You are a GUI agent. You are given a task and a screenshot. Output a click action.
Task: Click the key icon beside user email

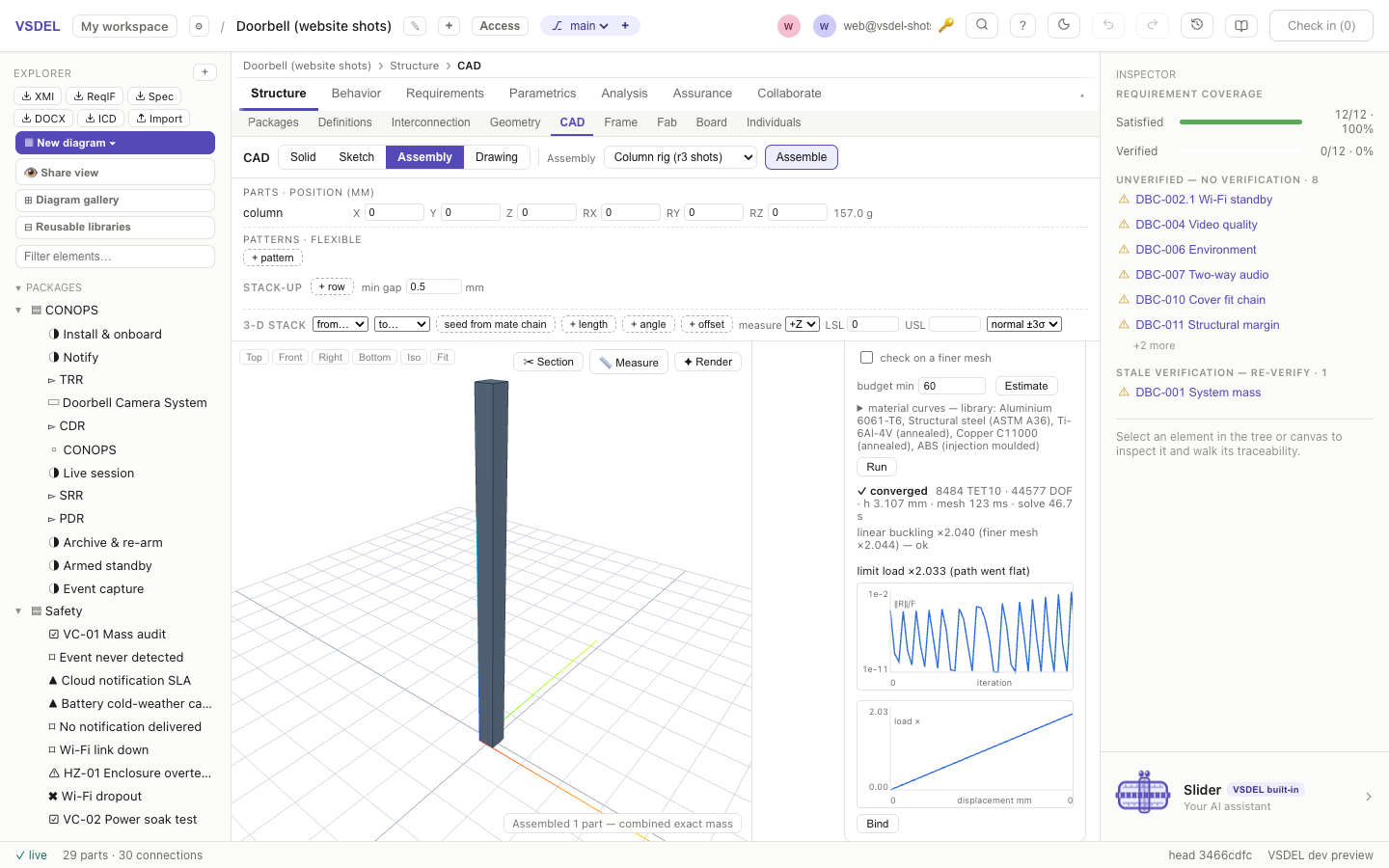(x=946, y=26)
